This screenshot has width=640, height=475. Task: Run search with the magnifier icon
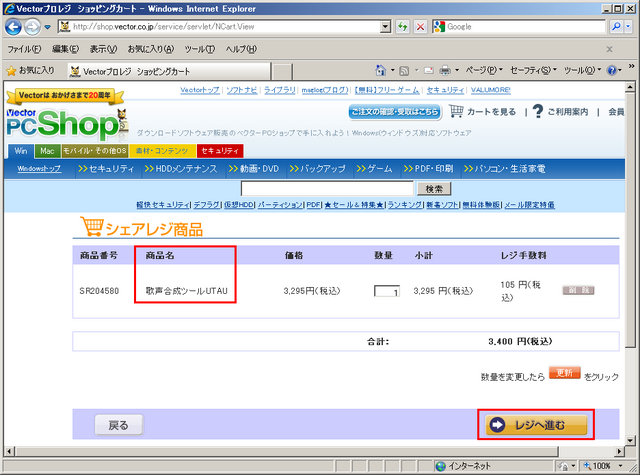pos(616,27)
